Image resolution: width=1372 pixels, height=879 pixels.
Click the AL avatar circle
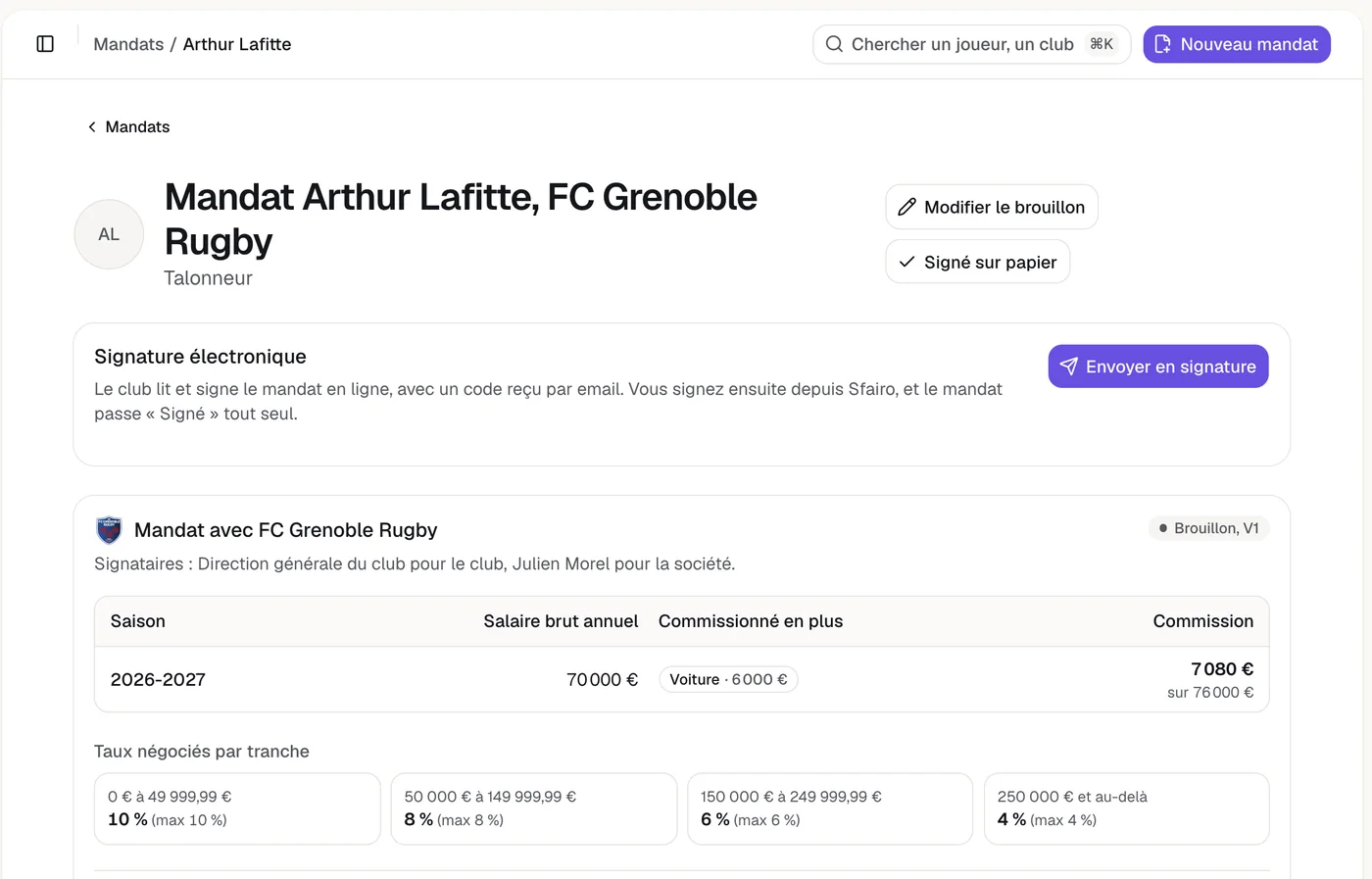[109, 234]
